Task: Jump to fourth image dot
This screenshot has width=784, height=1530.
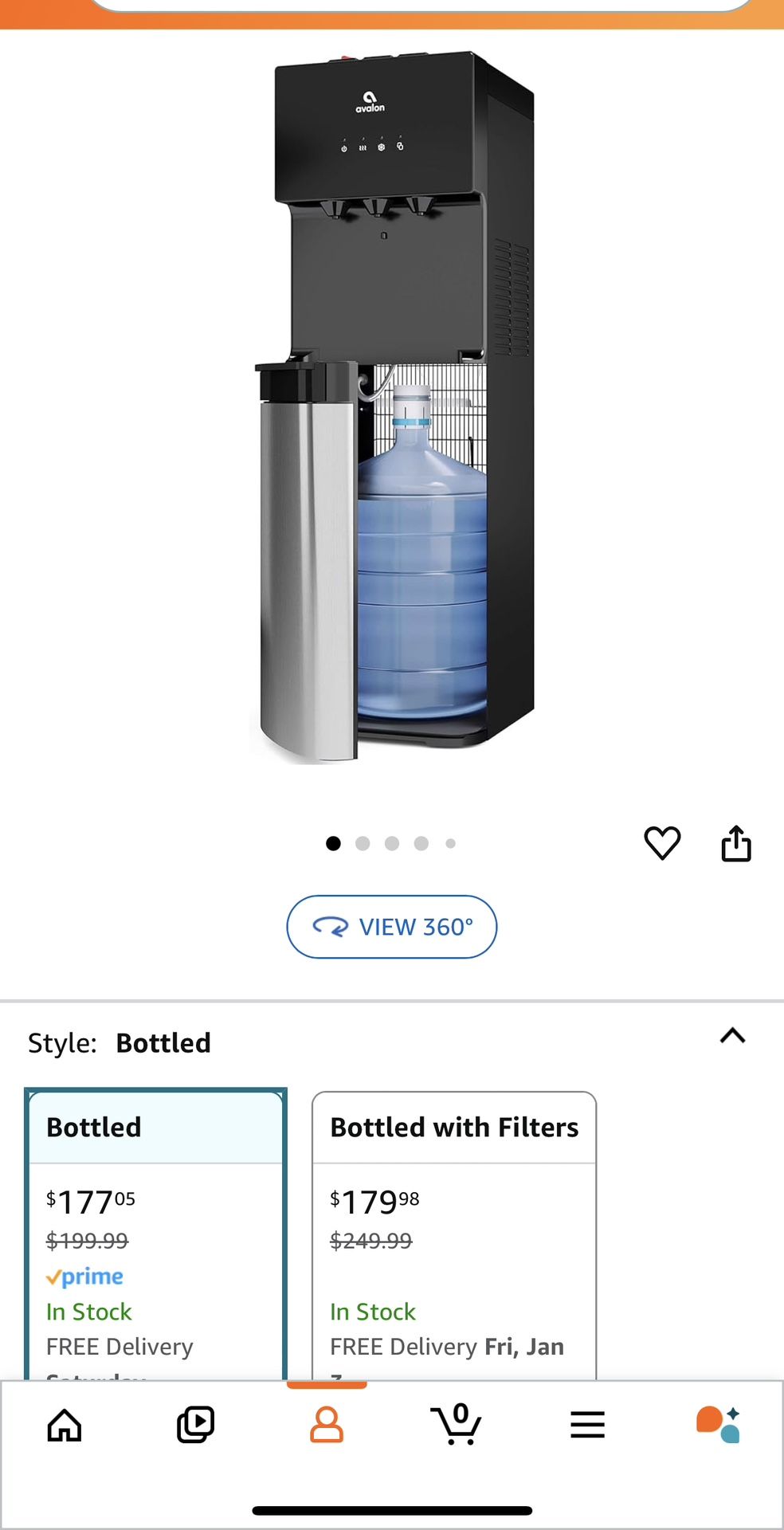Action: tap(421, 843)
